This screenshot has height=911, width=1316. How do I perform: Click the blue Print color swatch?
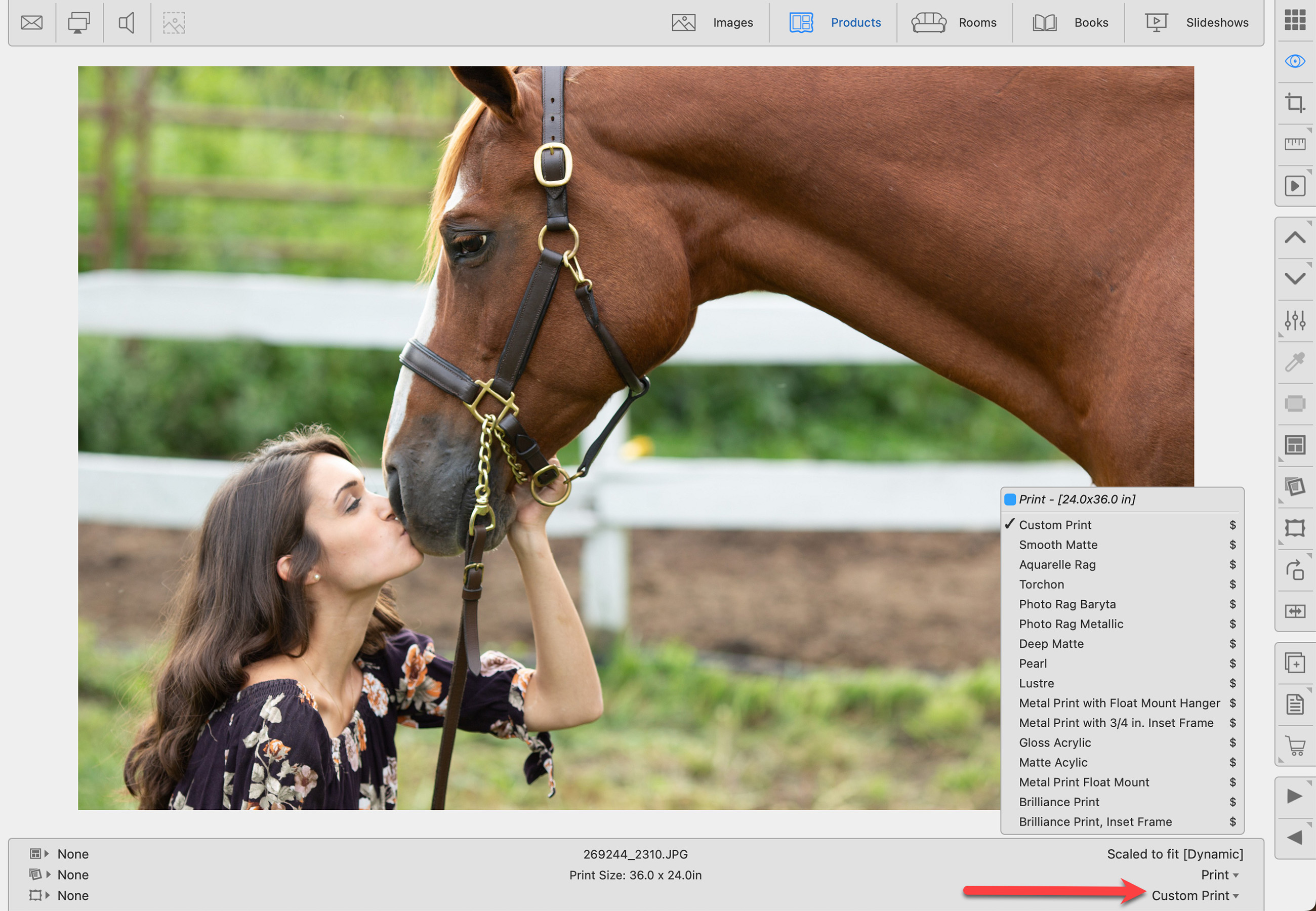pyautogui.click(x=1010, y=500)
